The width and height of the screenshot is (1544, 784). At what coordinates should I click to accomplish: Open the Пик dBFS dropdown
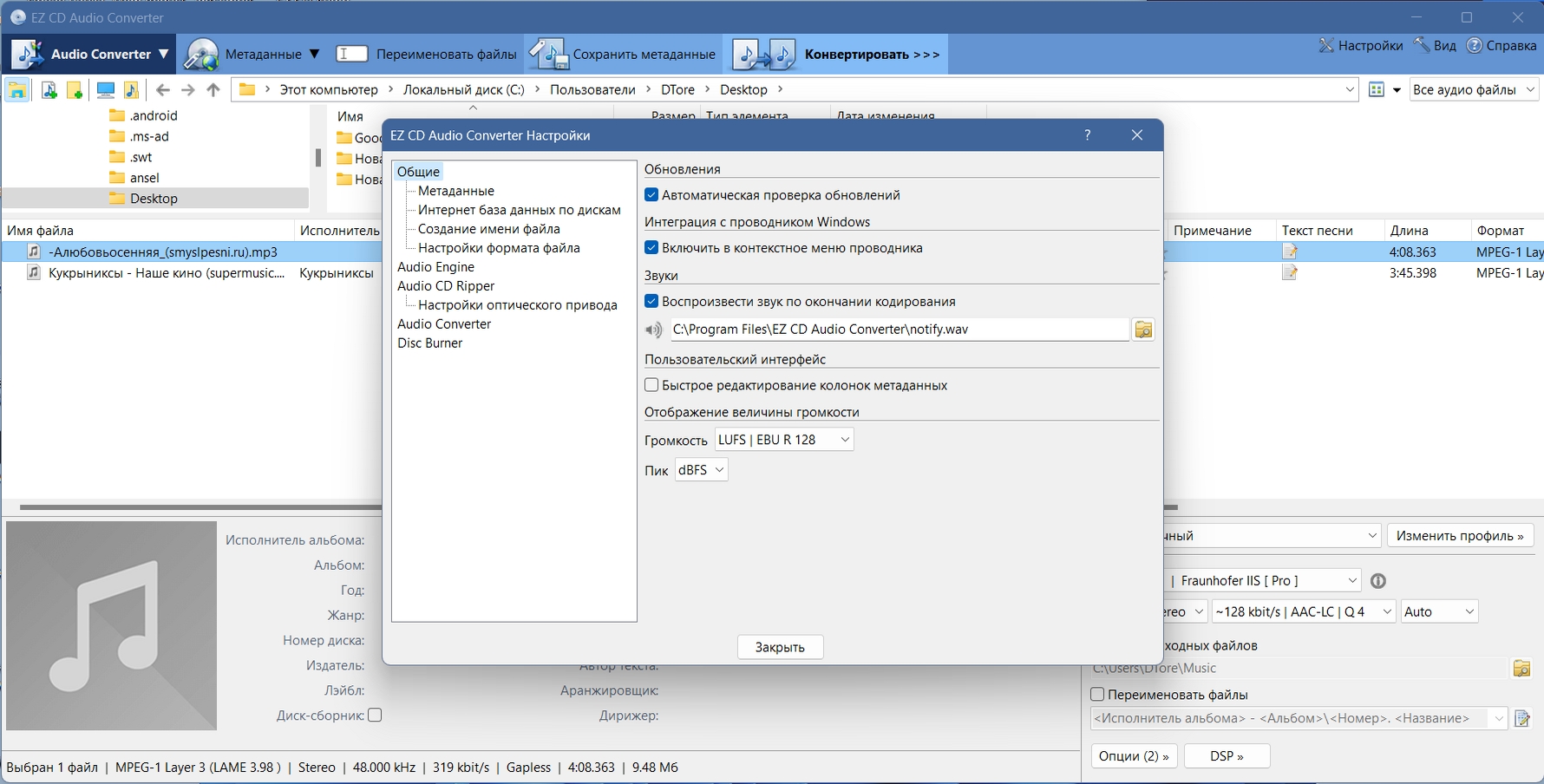(x=701, y=470)
